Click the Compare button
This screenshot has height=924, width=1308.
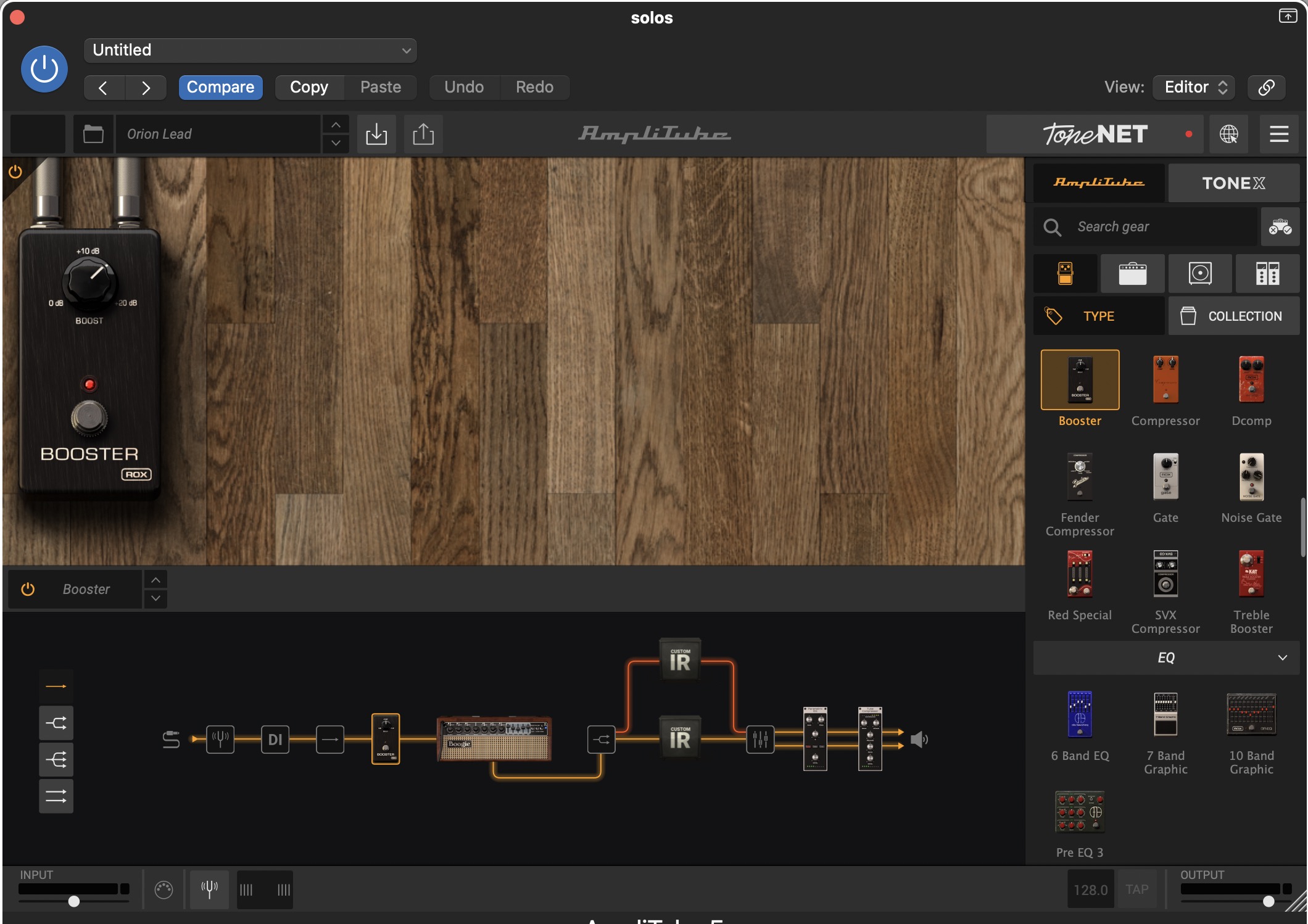point(220,87)
